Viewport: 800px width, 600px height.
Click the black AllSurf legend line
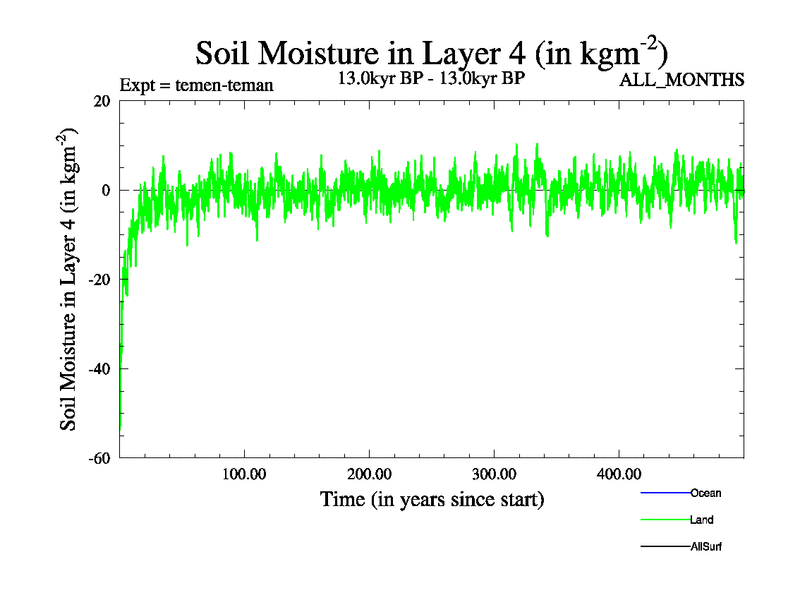665,547
